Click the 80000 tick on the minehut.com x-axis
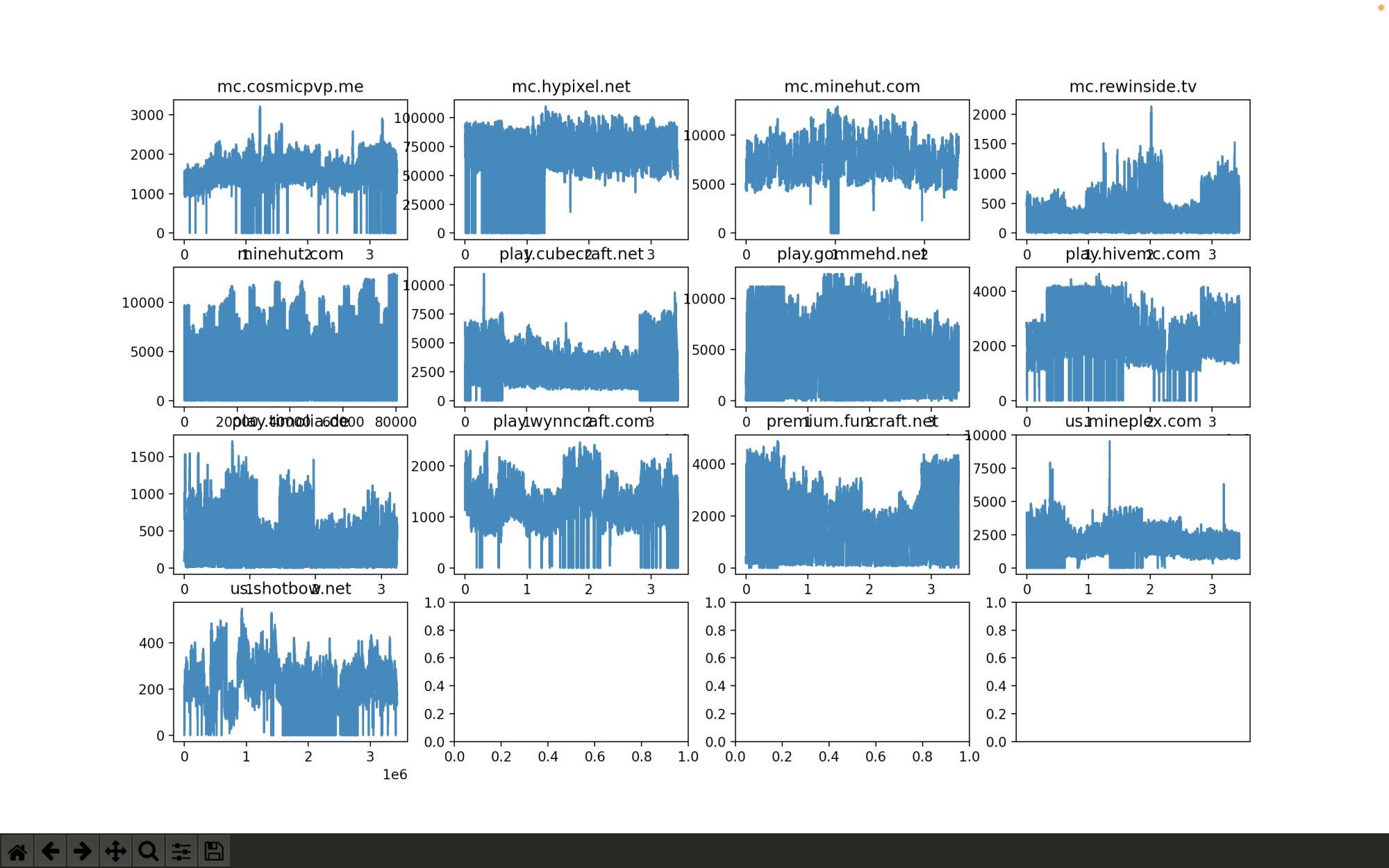This screenshot has height=868, width=1389. (x=396, y=422)
